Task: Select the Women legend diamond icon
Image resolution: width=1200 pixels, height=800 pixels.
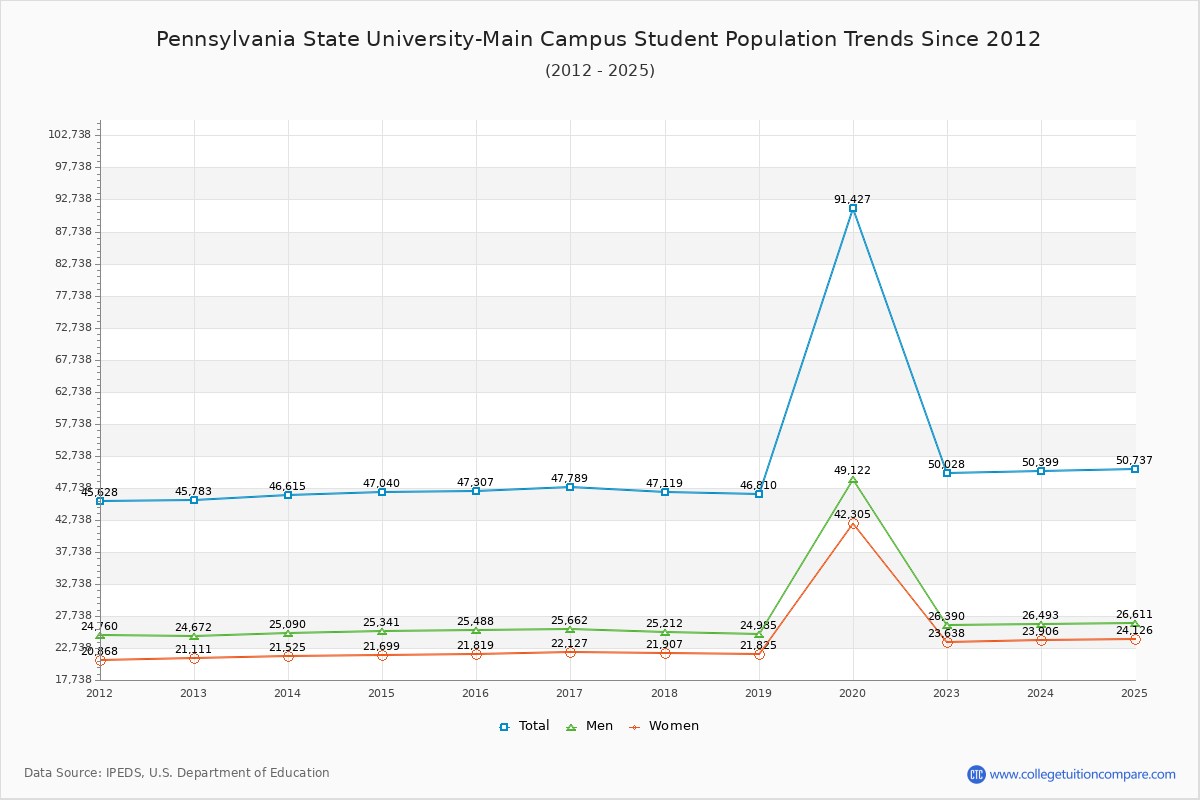Action: pos(634,725)
